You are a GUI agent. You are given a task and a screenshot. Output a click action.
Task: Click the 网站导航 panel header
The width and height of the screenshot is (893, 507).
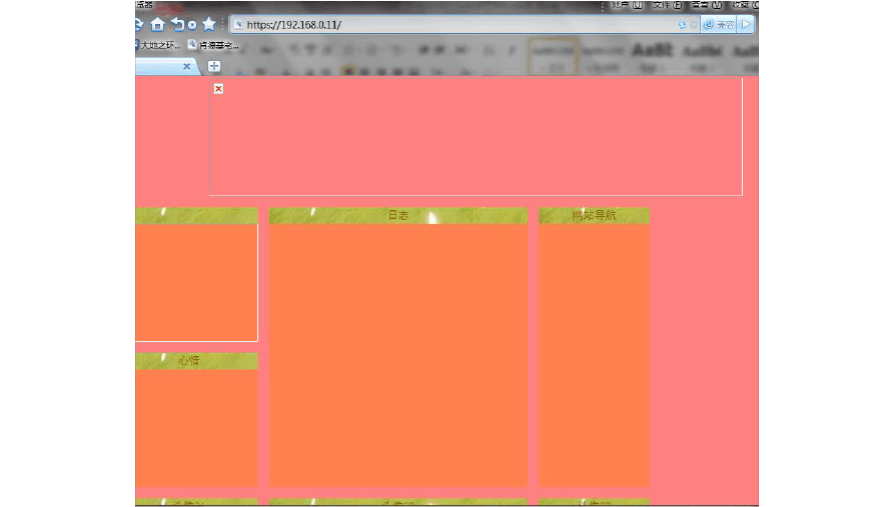[x=594, y=216]
